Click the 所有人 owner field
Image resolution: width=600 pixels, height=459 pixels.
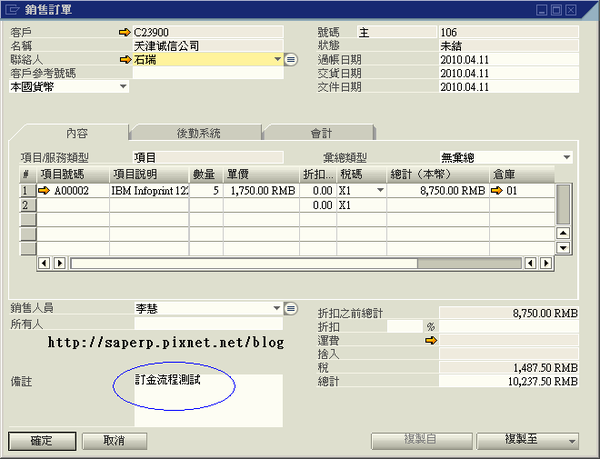click(208, 324)
